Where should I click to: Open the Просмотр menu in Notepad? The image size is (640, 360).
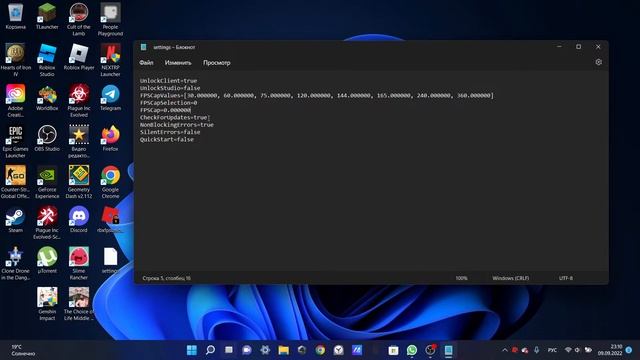[217, 63]
